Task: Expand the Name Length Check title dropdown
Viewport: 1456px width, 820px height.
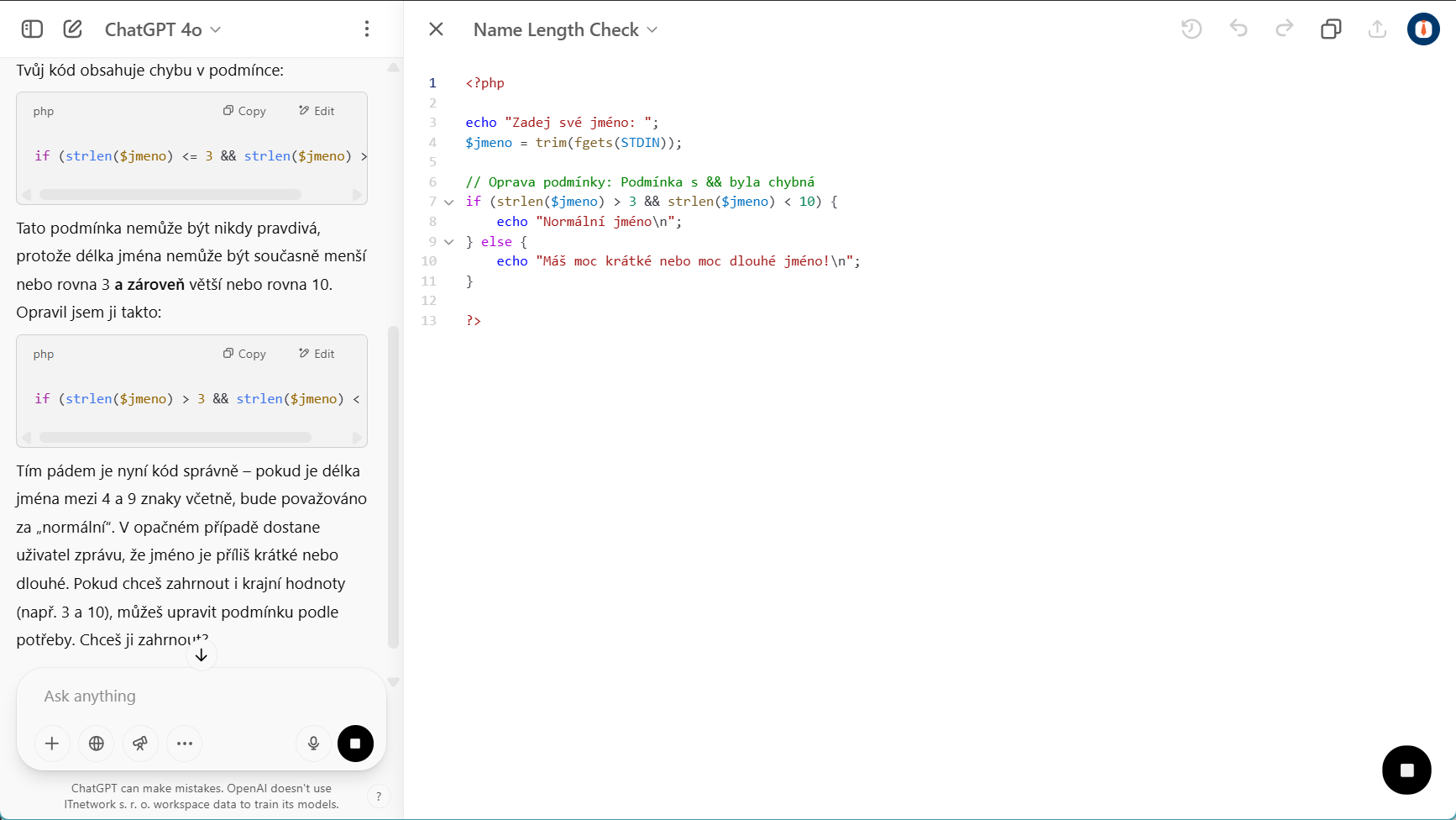Action: click(565, 29)
